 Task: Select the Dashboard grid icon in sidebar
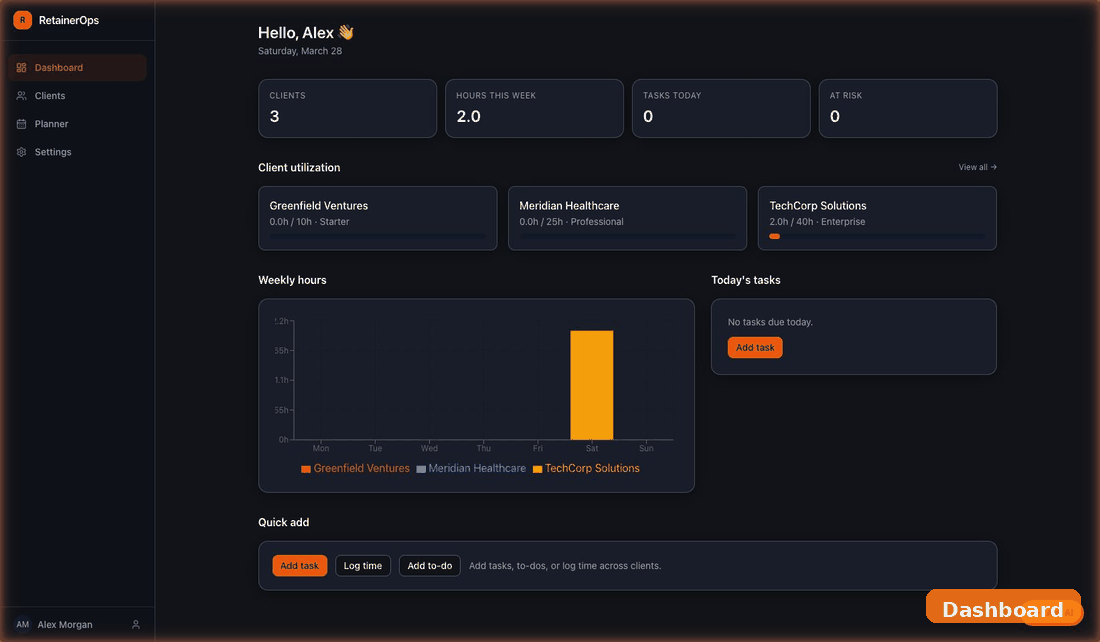[x=21, y=67]
